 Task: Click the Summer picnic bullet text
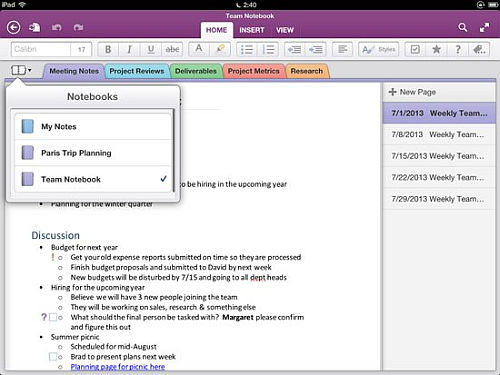75,337
